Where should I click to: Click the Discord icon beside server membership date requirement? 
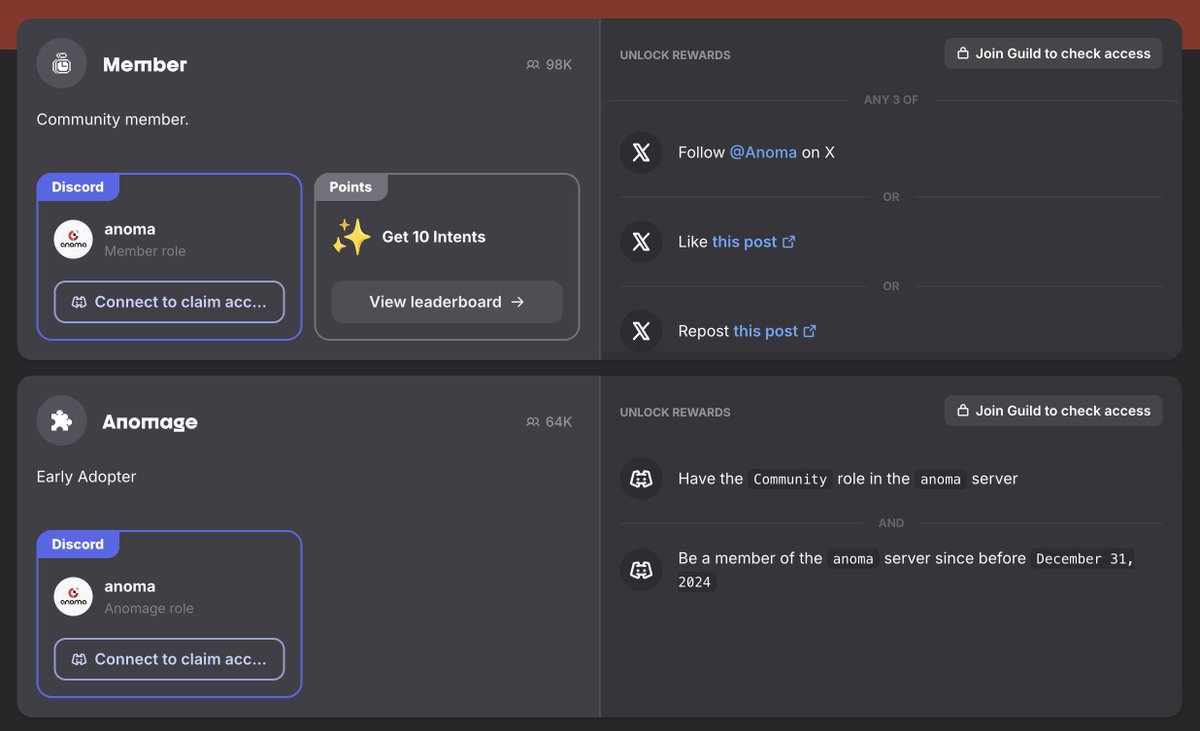641,570
